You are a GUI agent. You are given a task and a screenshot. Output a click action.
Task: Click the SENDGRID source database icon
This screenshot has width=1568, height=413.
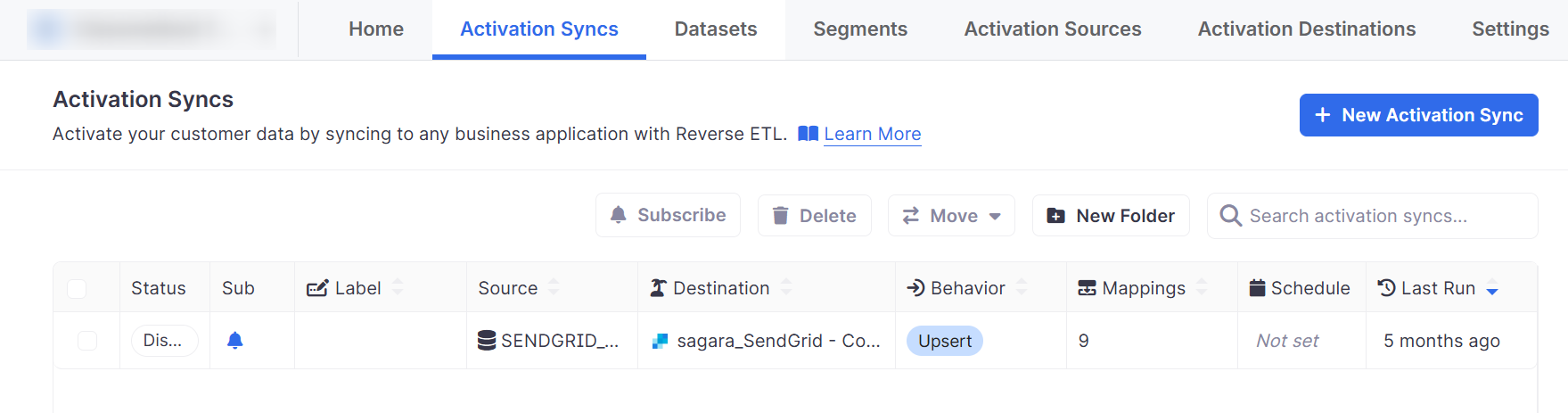click(x=487, y=341)
